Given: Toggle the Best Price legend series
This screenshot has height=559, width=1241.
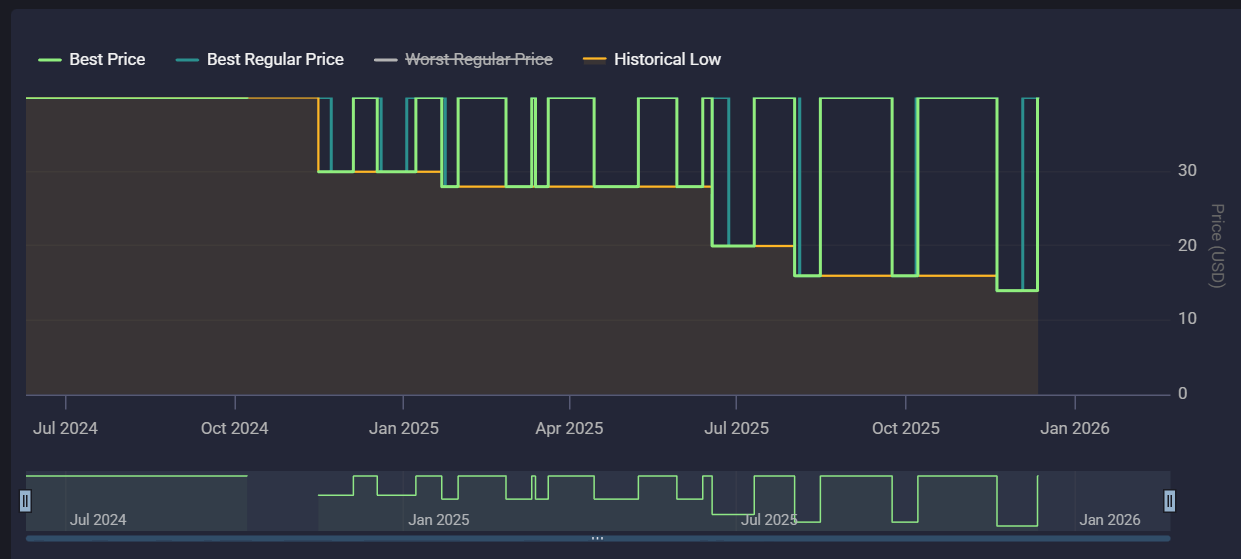Looking at the screenshot, I should coord(92,60).
